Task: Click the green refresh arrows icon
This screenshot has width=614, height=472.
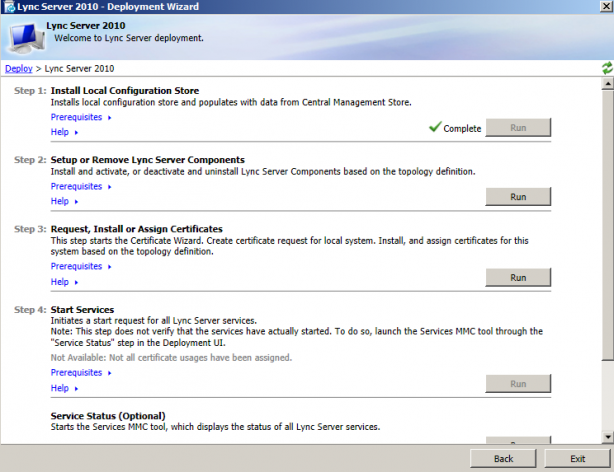Action: pos(607,68)
